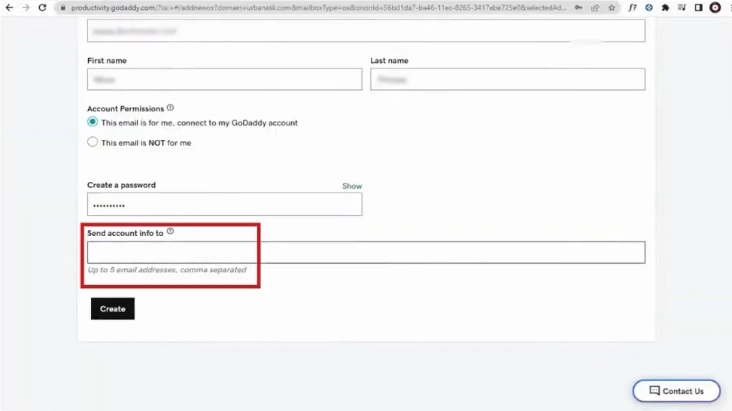Image resolution: width=732 pixels, height=411 pixels.
Task: Click the 'Up to 5 email addresses, comma separated' hint
Action: coord(167,270)
